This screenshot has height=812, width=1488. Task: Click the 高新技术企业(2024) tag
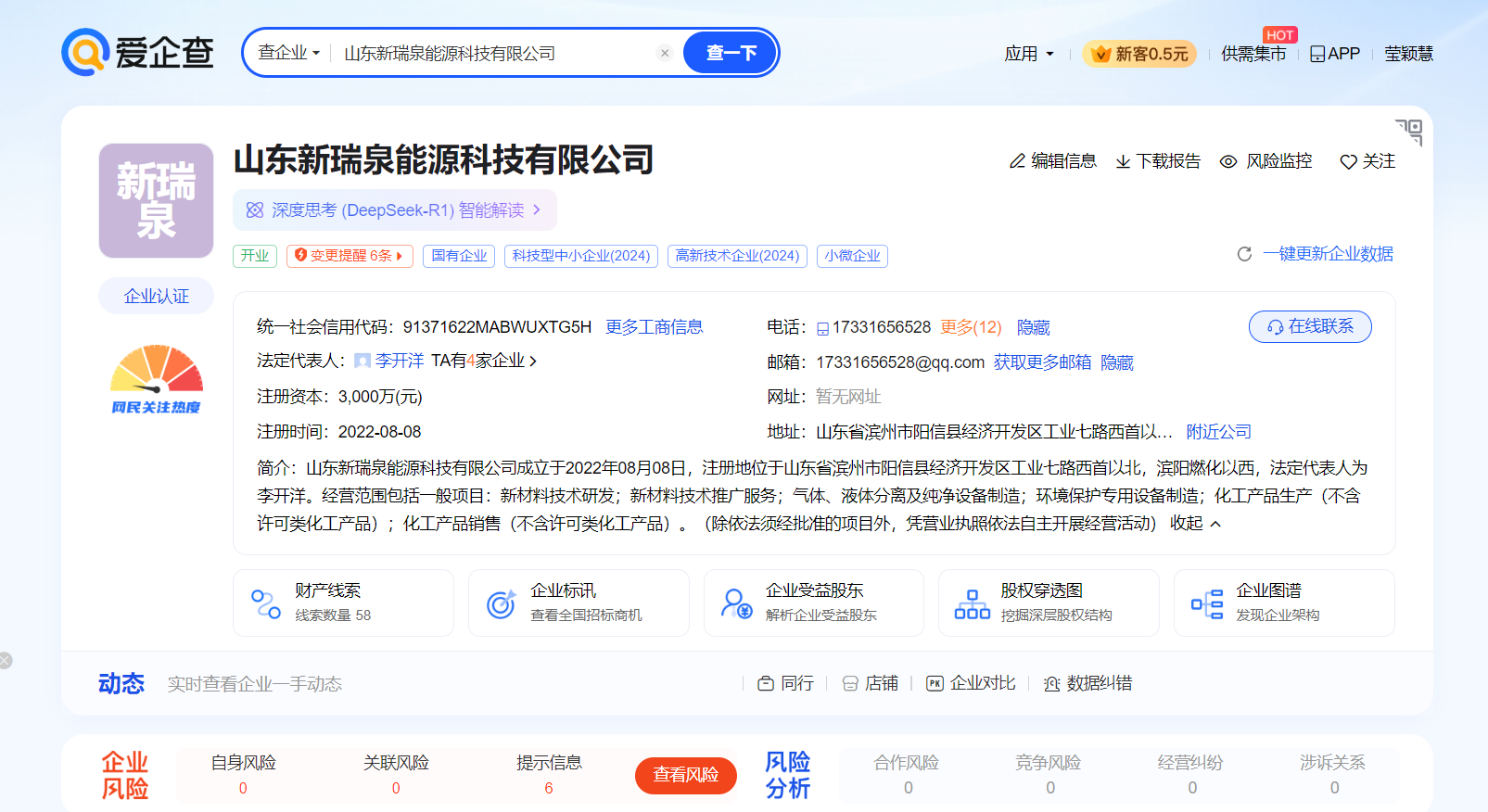(x=737, y=256)
